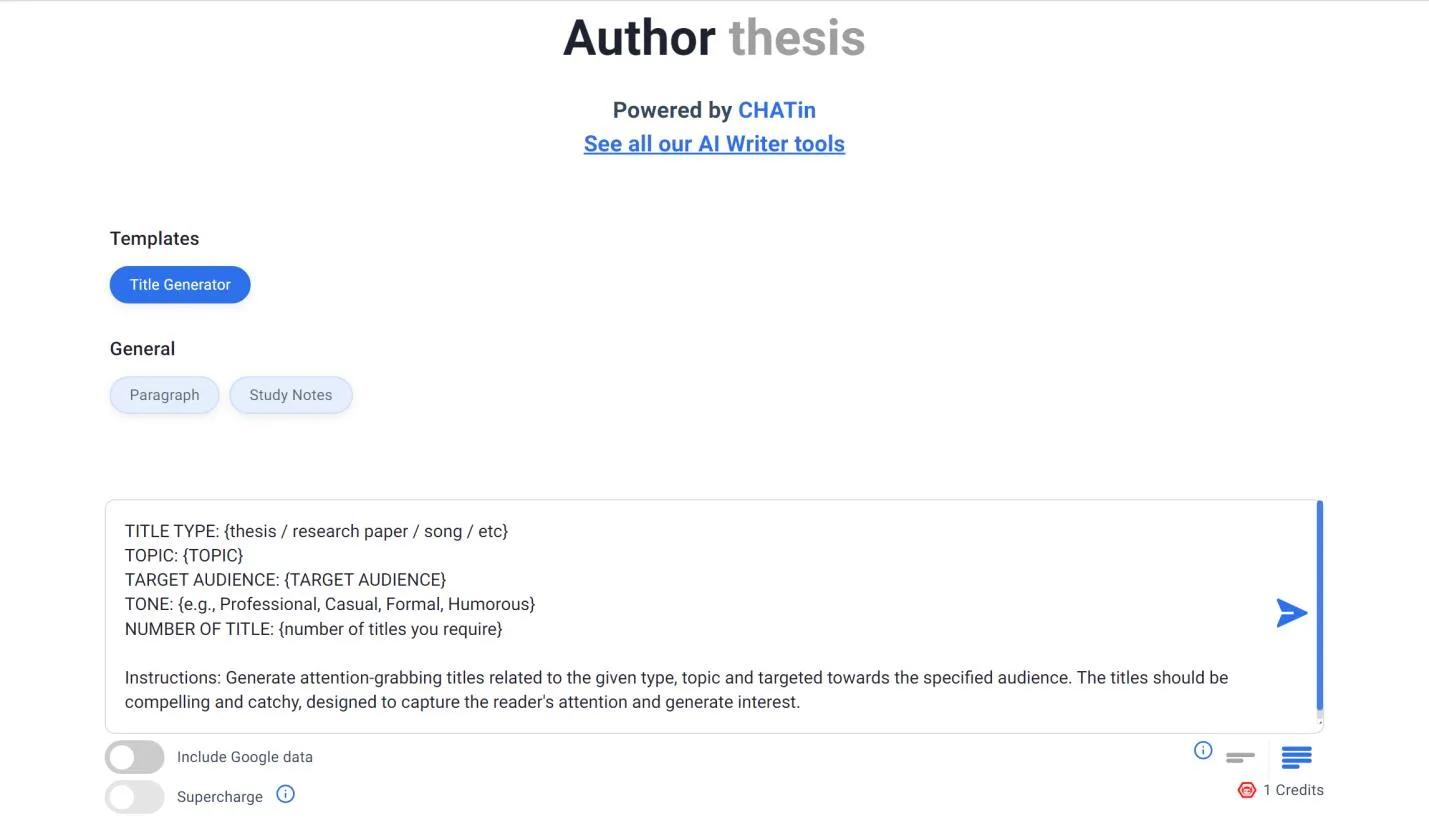Screen dimensions: 1429x820
Task: Click the send prompt arrow icon
Action: [x=1291, y=612]
